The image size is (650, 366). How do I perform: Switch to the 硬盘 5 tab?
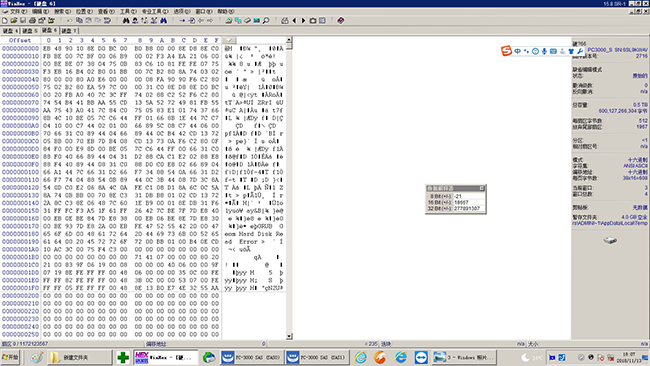(x=30, y=31)
